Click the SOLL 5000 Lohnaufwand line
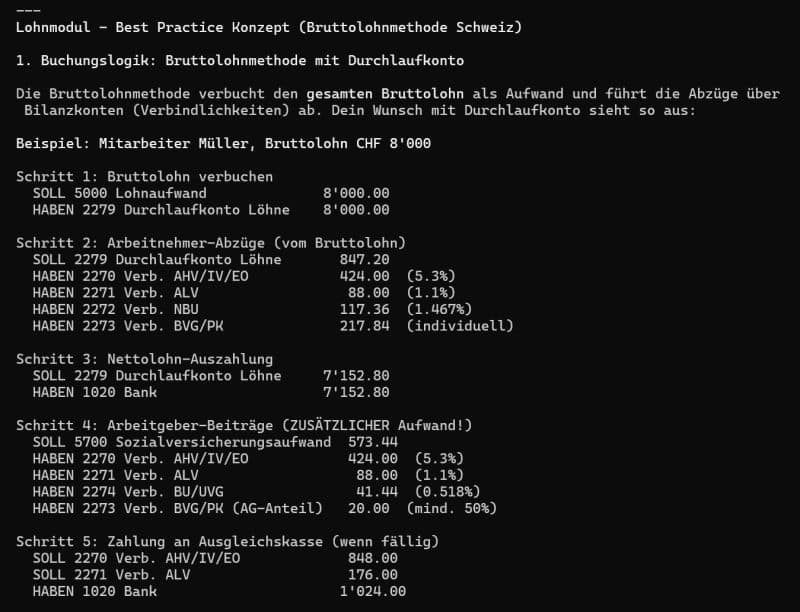The image size is (800, 612). 211,193
